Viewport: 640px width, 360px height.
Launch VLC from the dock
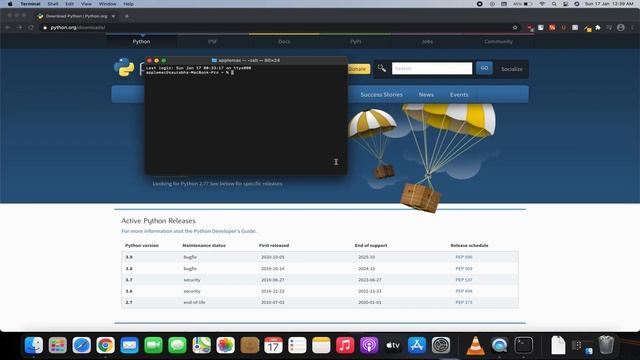coord(476,345)
